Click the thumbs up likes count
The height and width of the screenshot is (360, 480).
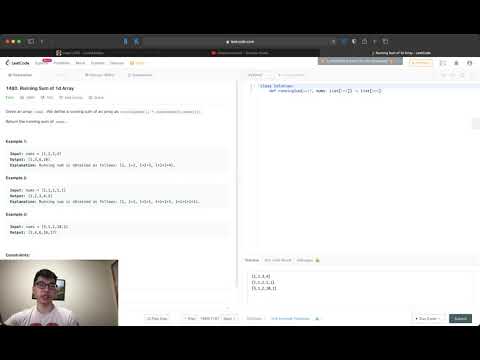click(x=28, y=98)
